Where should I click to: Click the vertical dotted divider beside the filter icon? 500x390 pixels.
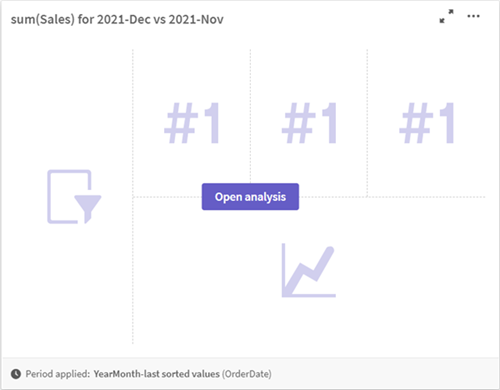[133, 197]
